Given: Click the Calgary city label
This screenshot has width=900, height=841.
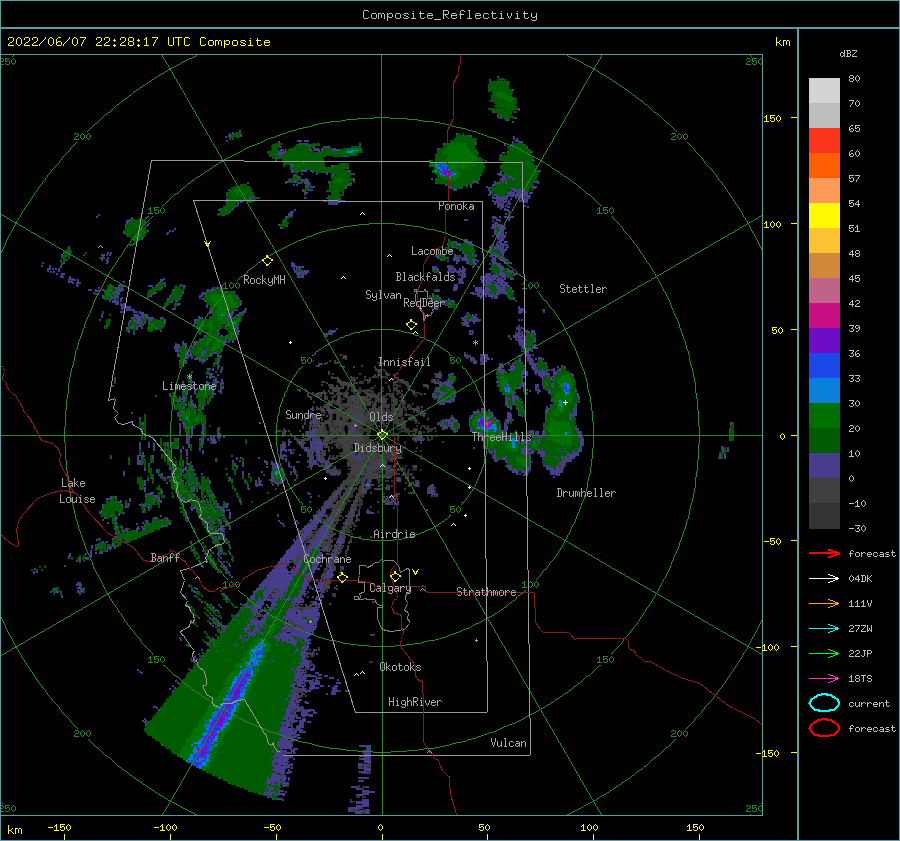Looking at the screenshot, I should tap(390, 588).
